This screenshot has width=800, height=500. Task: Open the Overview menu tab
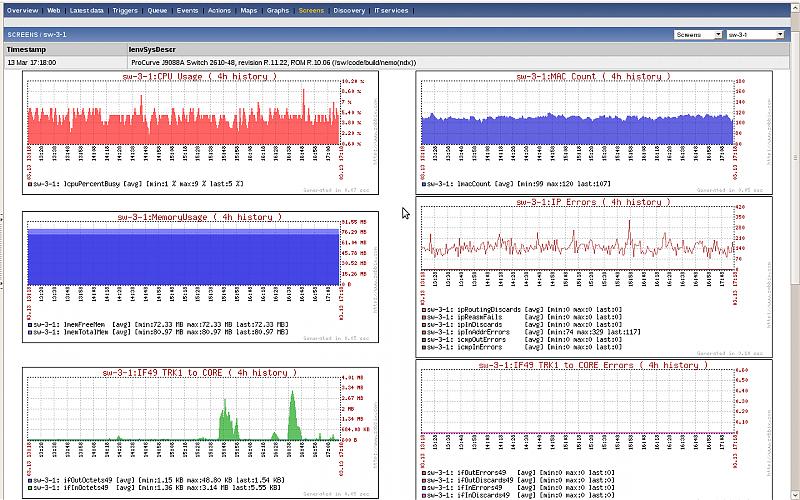click(22, 9)
